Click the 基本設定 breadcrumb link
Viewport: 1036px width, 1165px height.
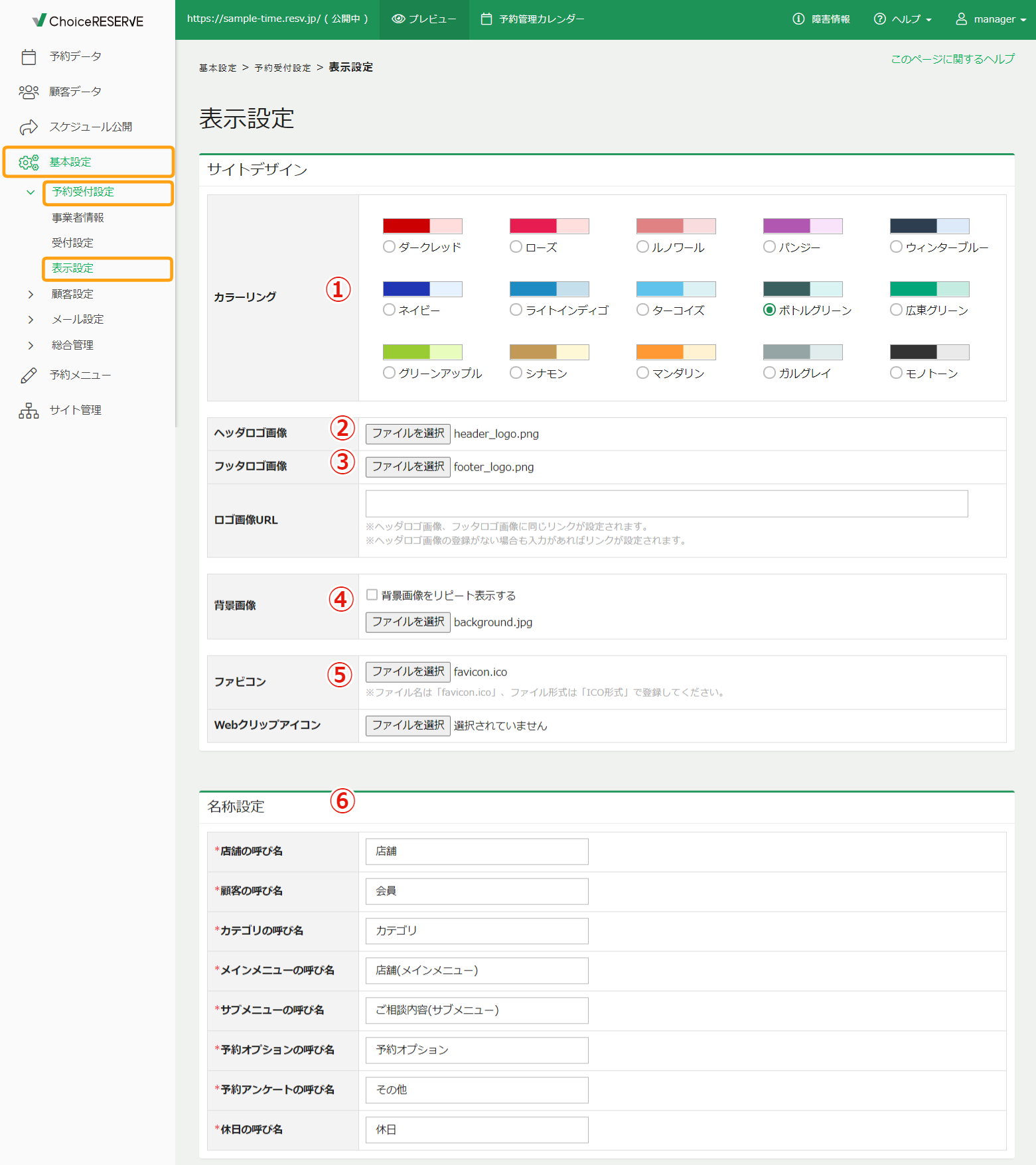tap(218, 68)
